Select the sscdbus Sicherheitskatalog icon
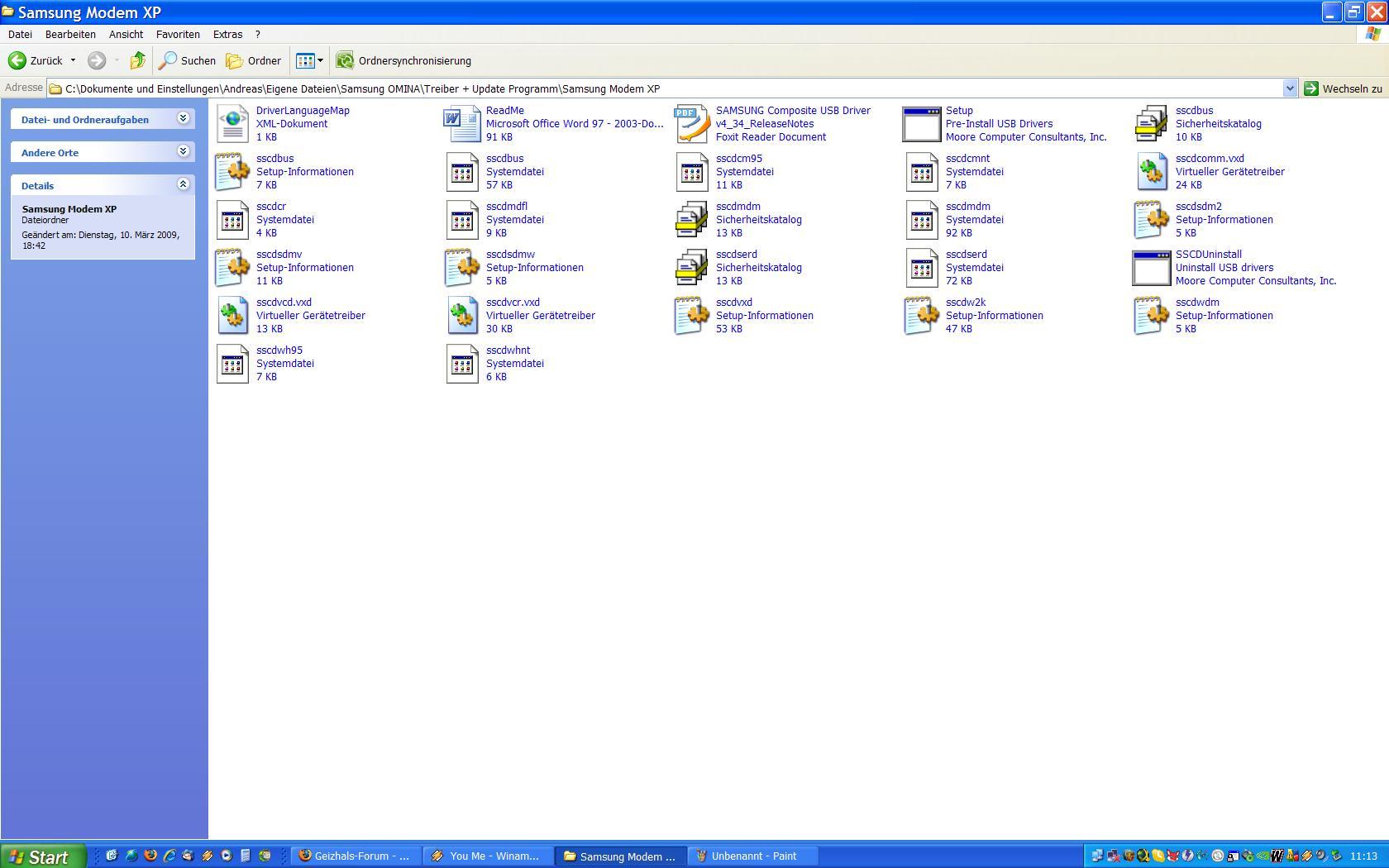The image size is (1389, 868). tap(1152, 124)
